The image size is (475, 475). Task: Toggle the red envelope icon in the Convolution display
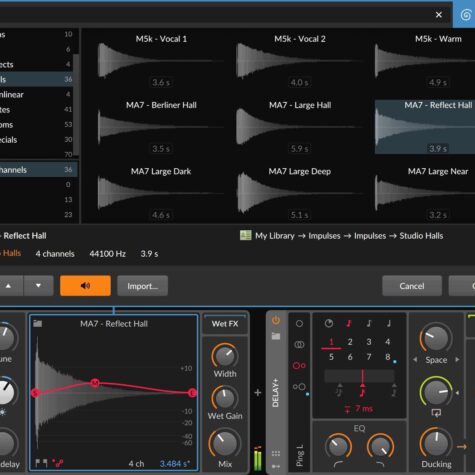pos(58,463)
